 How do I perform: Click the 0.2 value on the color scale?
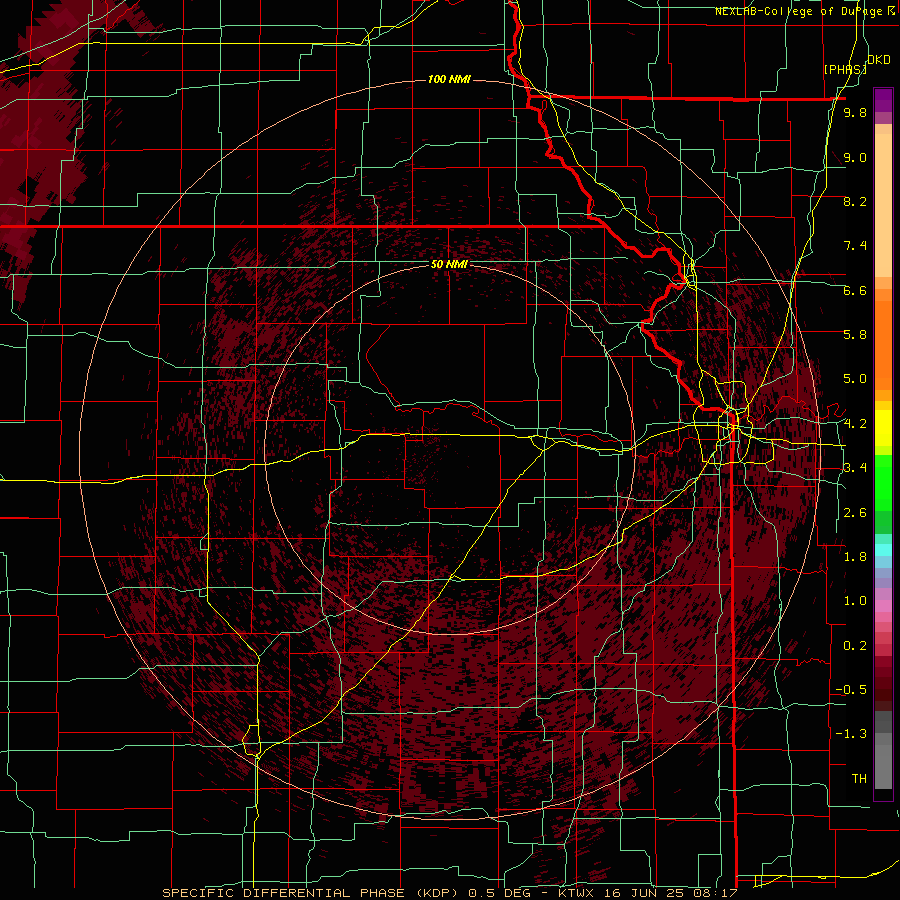(855, 646)
